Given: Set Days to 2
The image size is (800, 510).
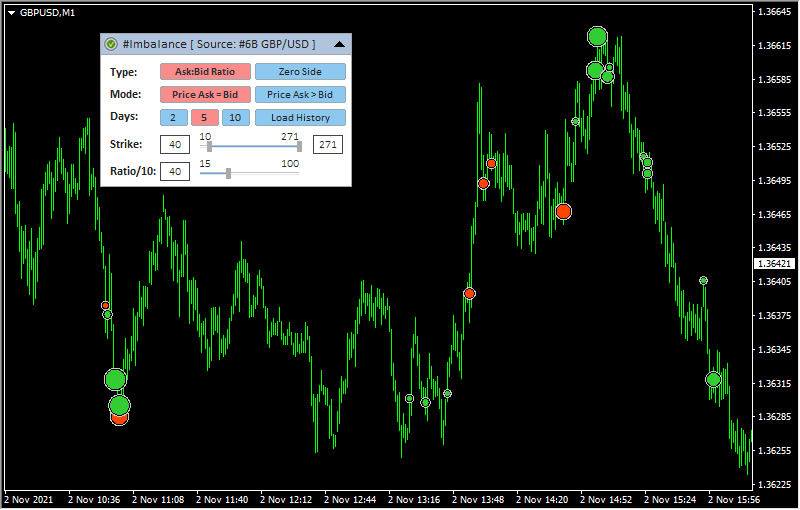Looking at the screenshot, I should [173, 118].
